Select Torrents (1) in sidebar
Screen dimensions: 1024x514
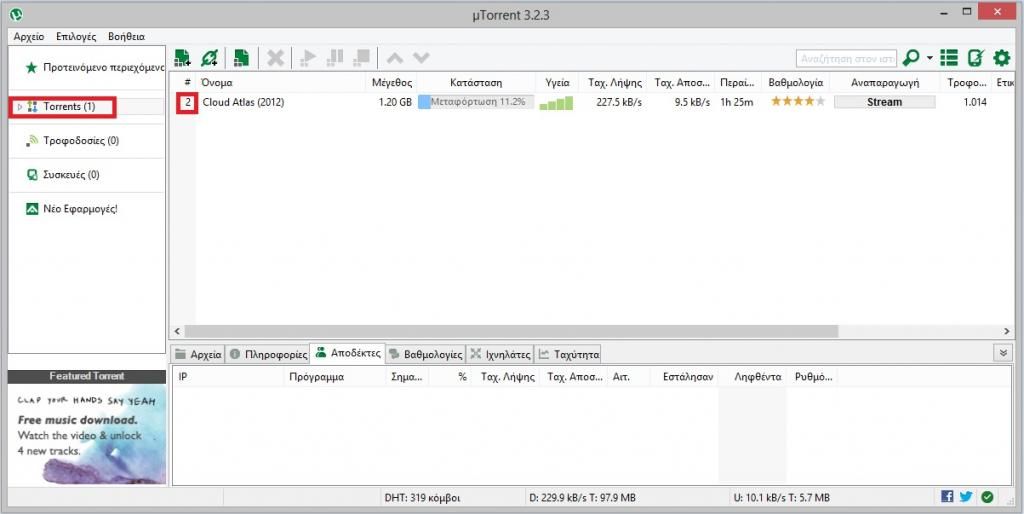coord(69,106)
